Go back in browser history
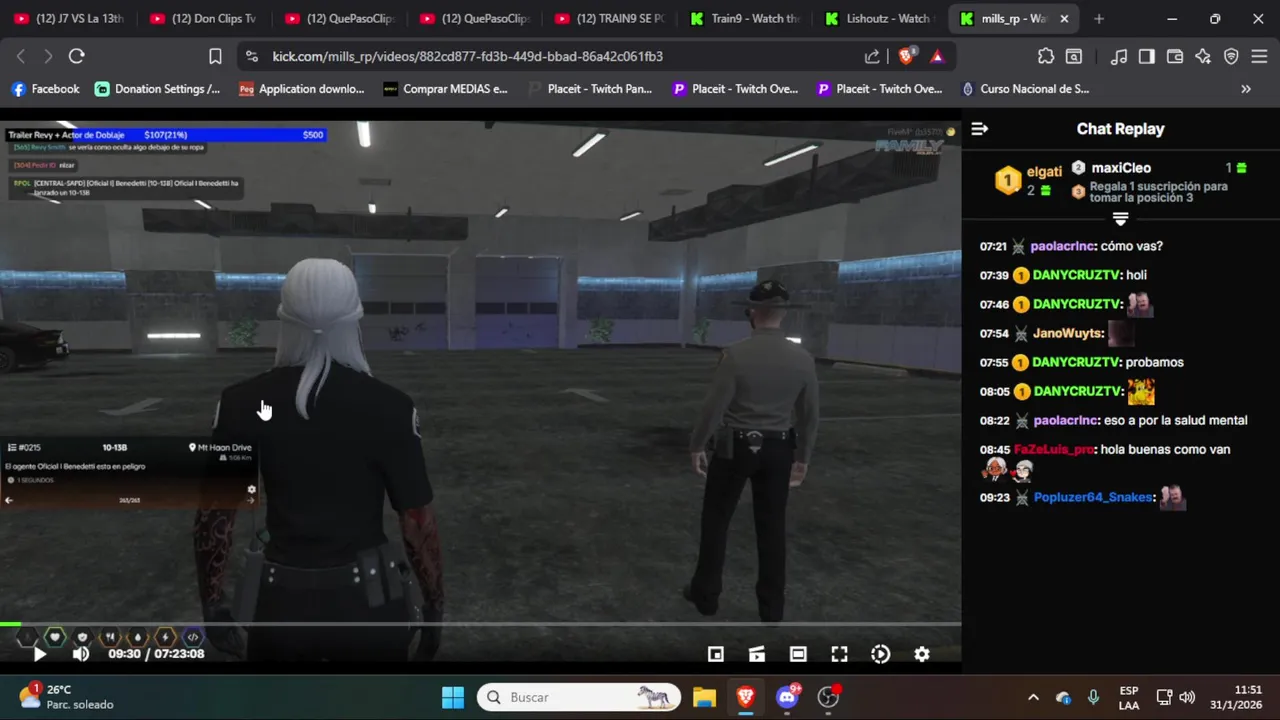The image size is (1280, 720). coord(21,56)
